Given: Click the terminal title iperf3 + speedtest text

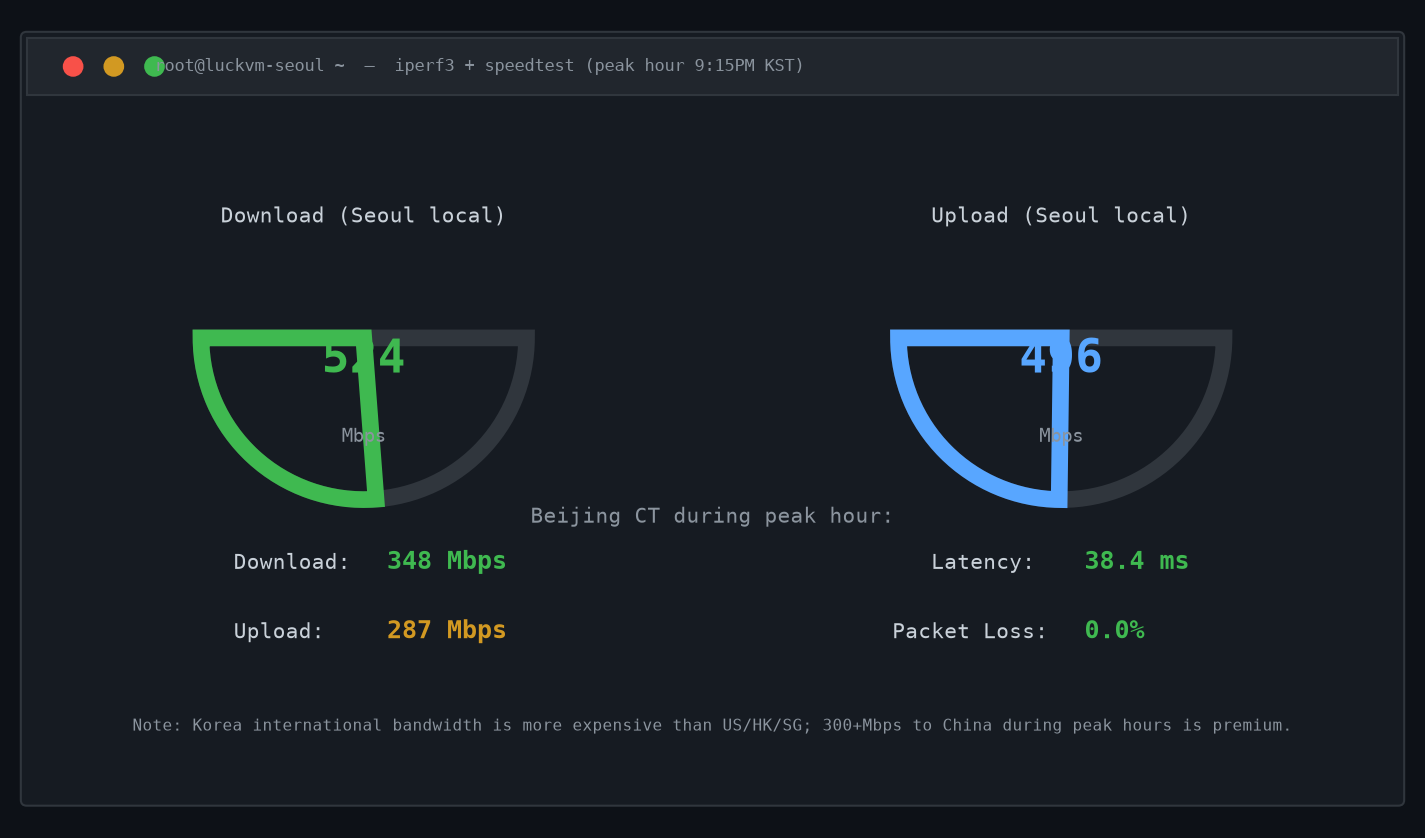Looking at the screenshot, I should click(x=479, y=66).
